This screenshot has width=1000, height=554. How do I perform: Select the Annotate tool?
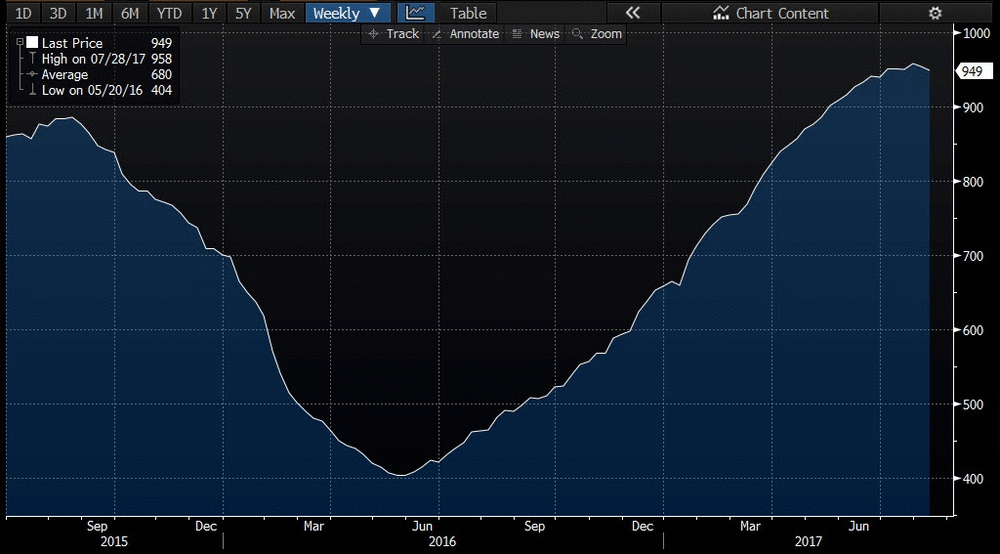tap(466, 34)
